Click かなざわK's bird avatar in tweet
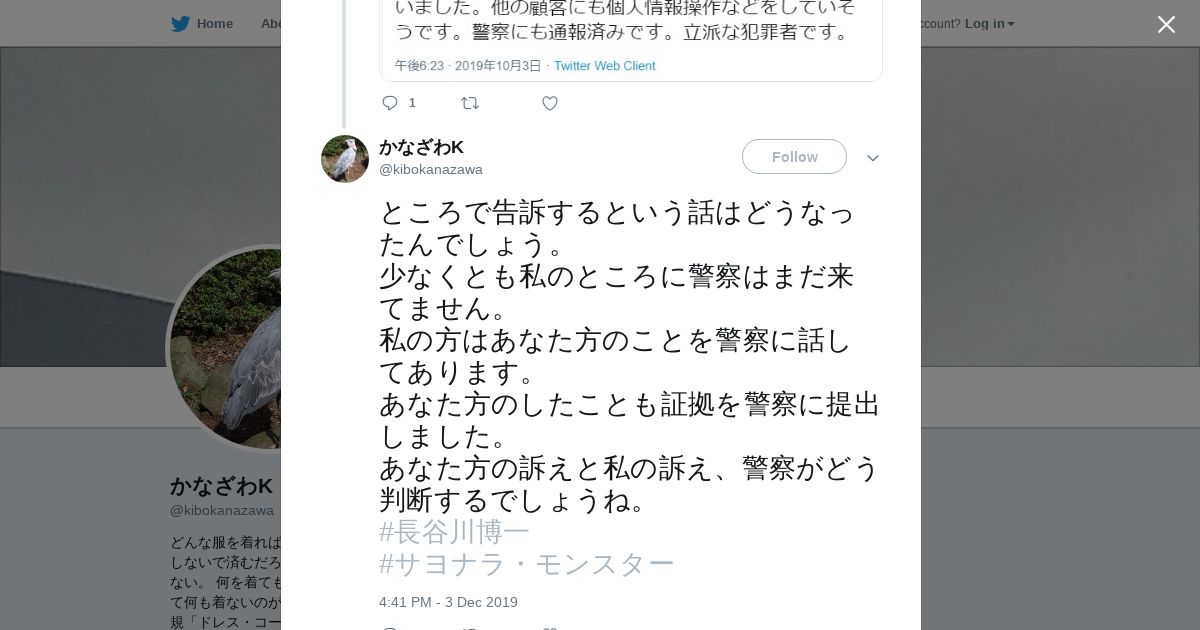The width and height of the screenshot is (1200, 630). 345,159
